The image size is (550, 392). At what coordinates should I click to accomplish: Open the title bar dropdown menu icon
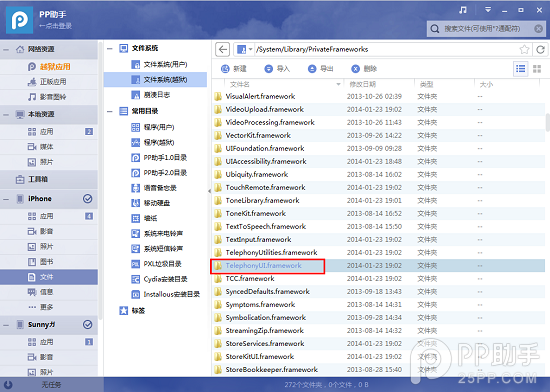(x=488, y=10)
